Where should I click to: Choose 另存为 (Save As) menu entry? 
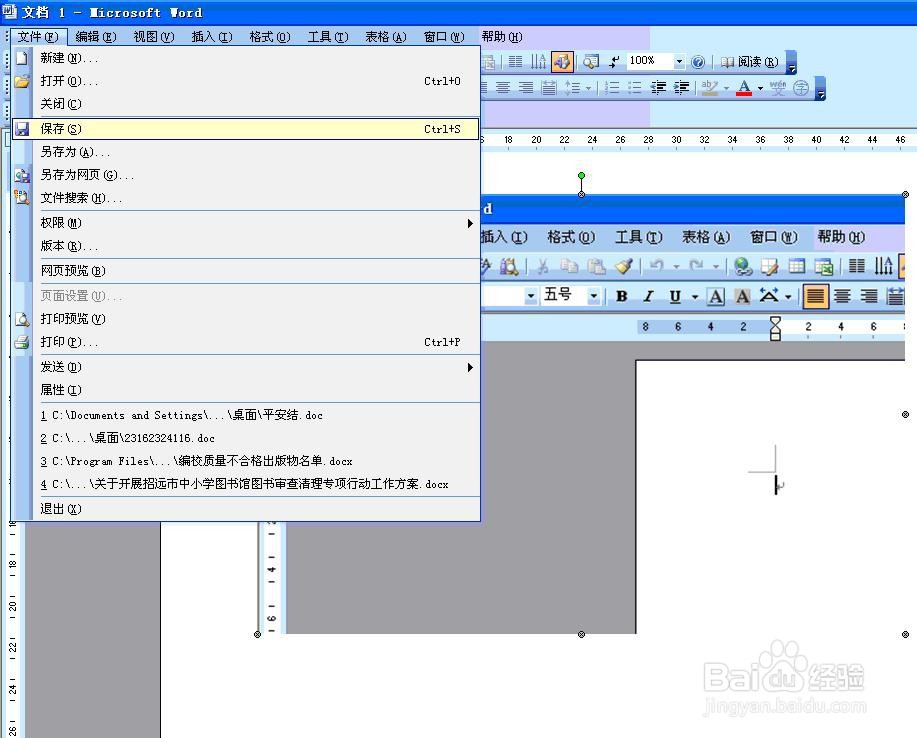click(246, 152)
